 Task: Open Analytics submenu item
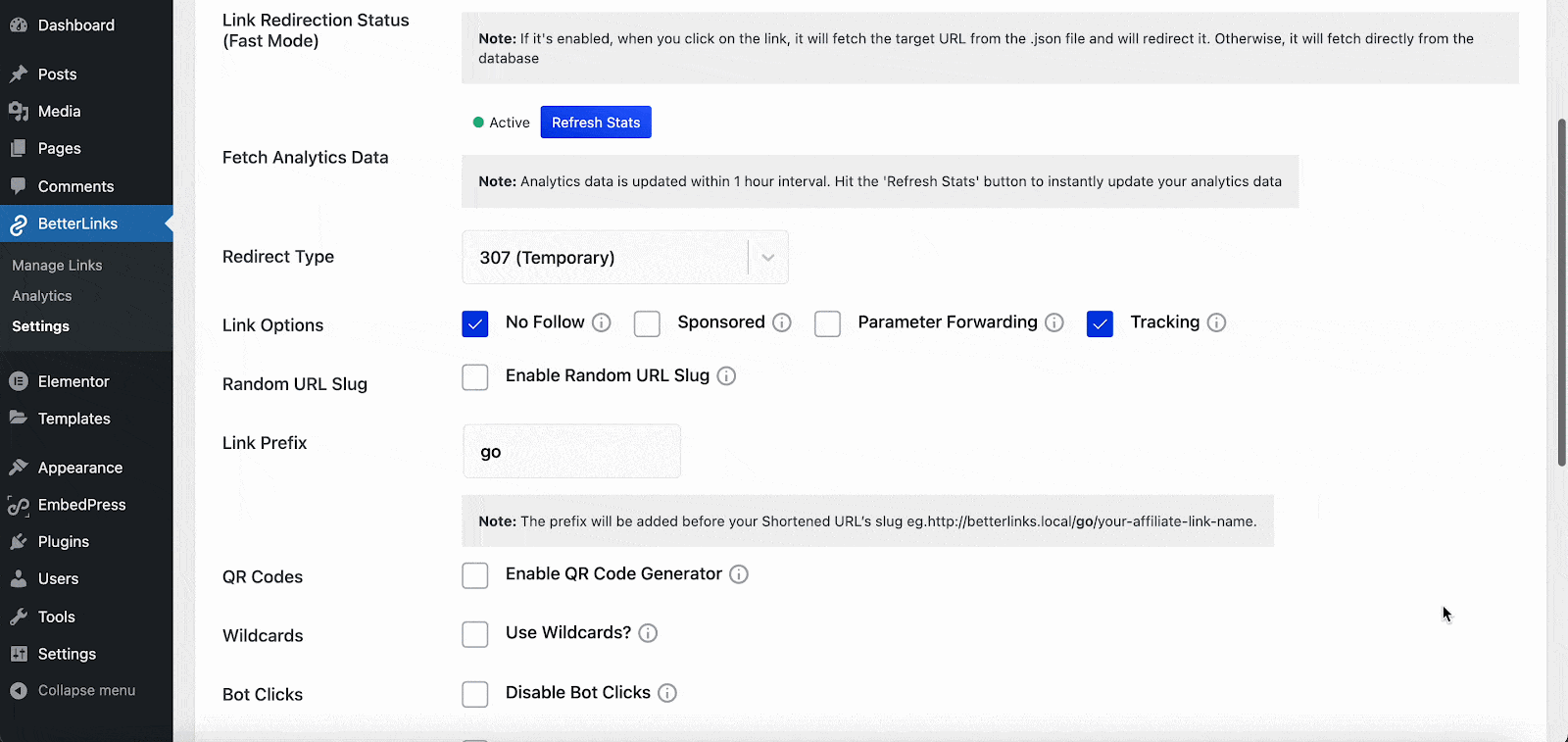(42, 296)
